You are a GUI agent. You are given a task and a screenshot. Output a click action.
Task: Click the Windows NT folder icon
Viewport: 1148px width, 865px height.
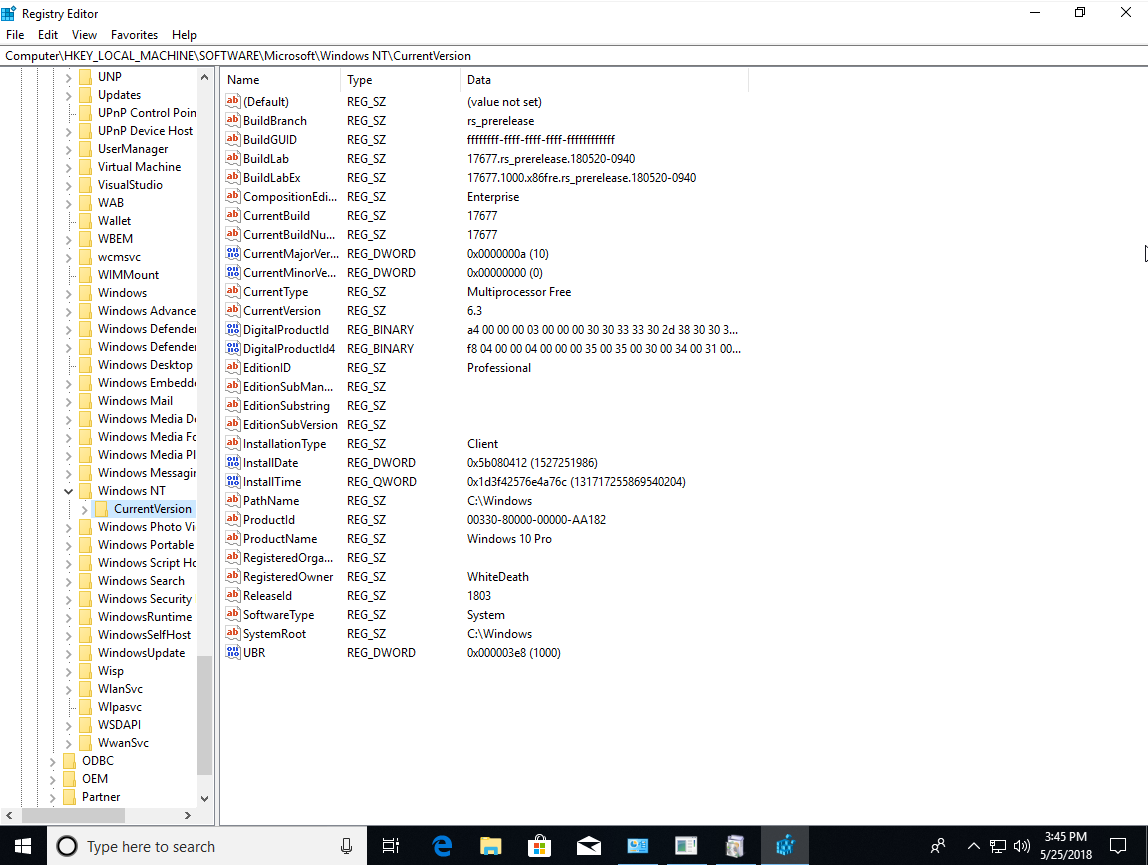(x=86, y=491)
